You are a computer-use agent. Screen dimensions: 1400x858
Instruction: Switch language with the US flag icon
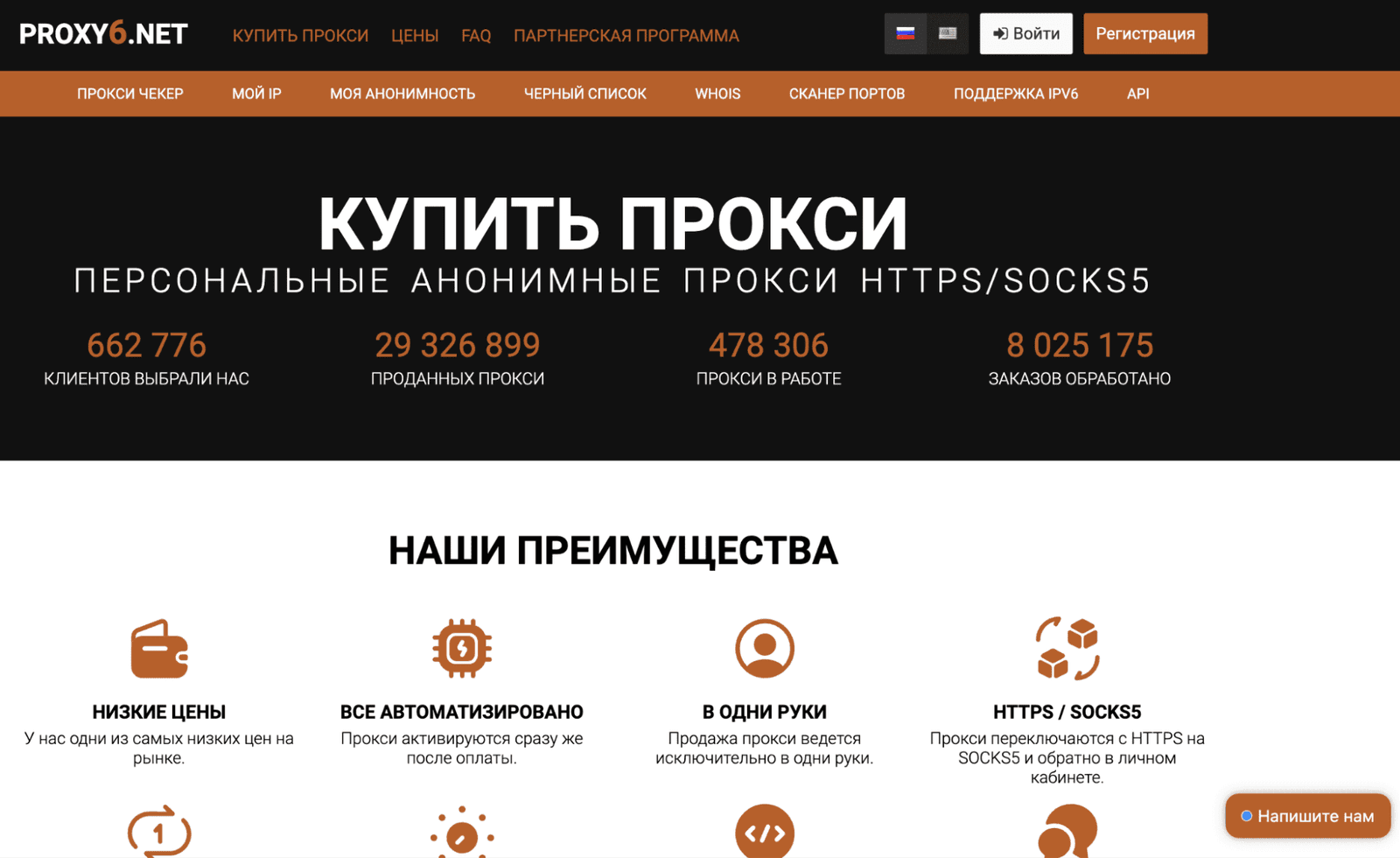tap(948, 34)
